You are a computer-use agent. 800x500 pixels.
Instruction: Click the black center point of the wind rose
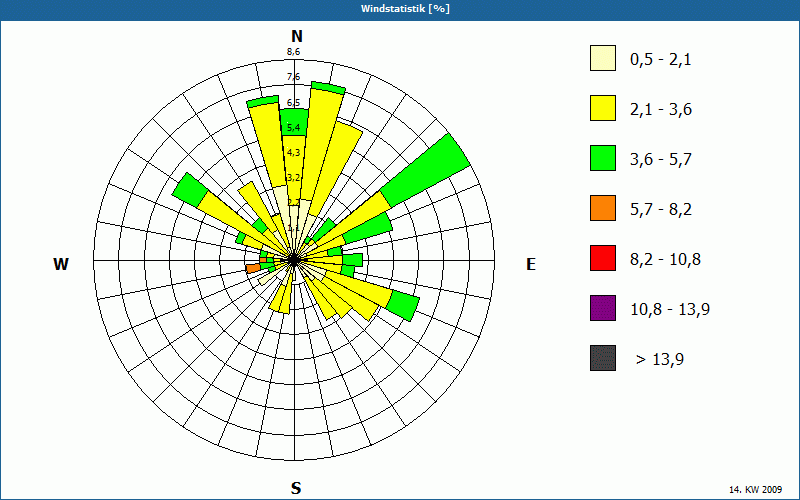point(294,260)
